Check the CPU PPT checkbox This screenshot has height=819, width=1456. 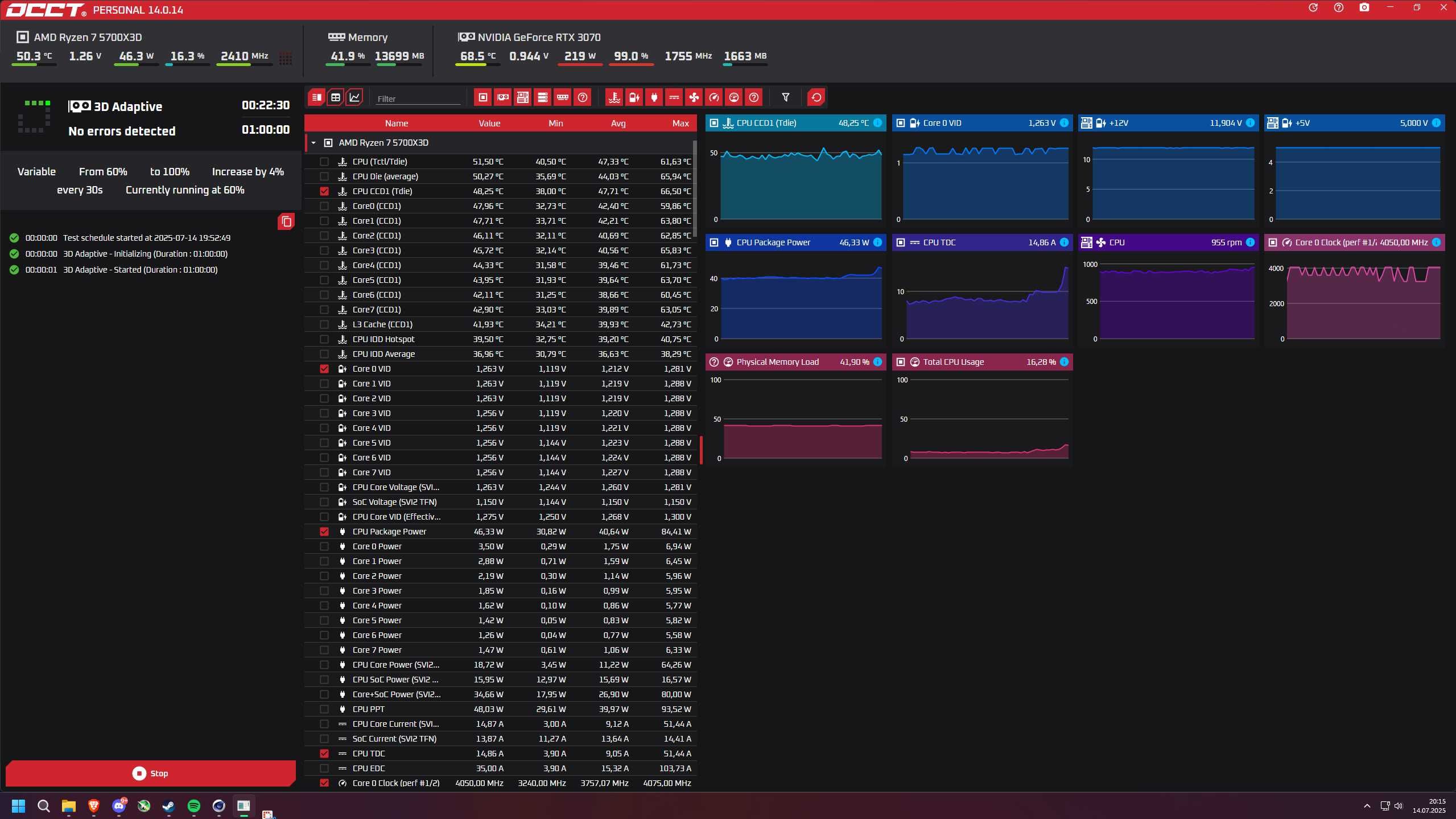(x=324, y=709)
